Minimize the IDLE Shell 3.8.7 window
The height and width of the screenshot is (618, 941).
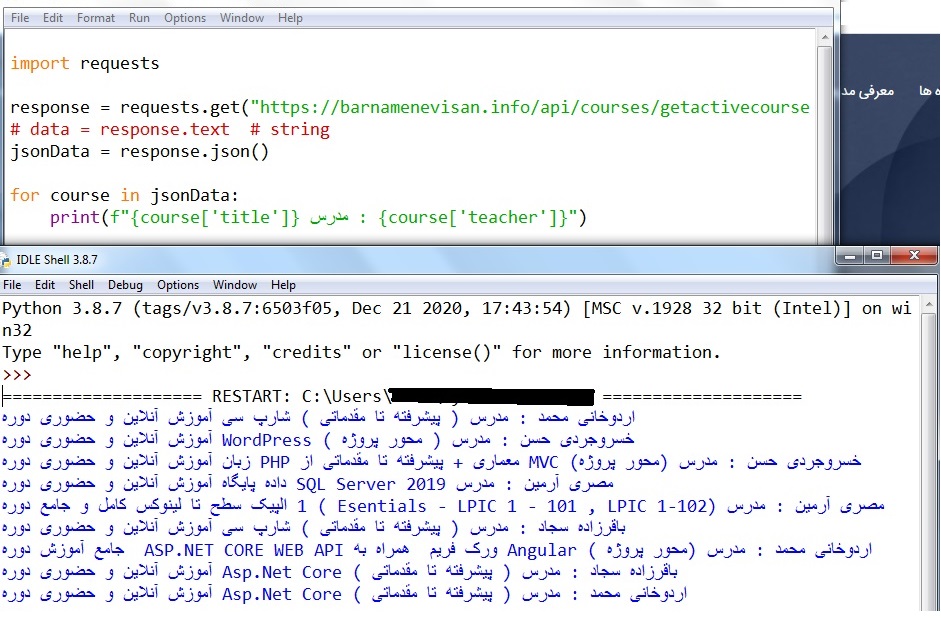pos(850,258)
